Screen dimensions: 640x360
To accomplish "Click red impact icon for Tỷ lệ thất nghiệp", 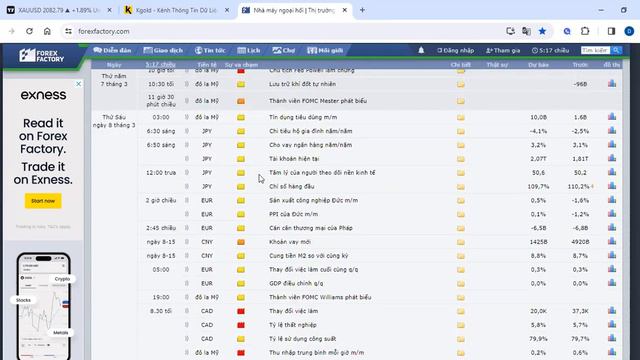I will pos(241,325).
